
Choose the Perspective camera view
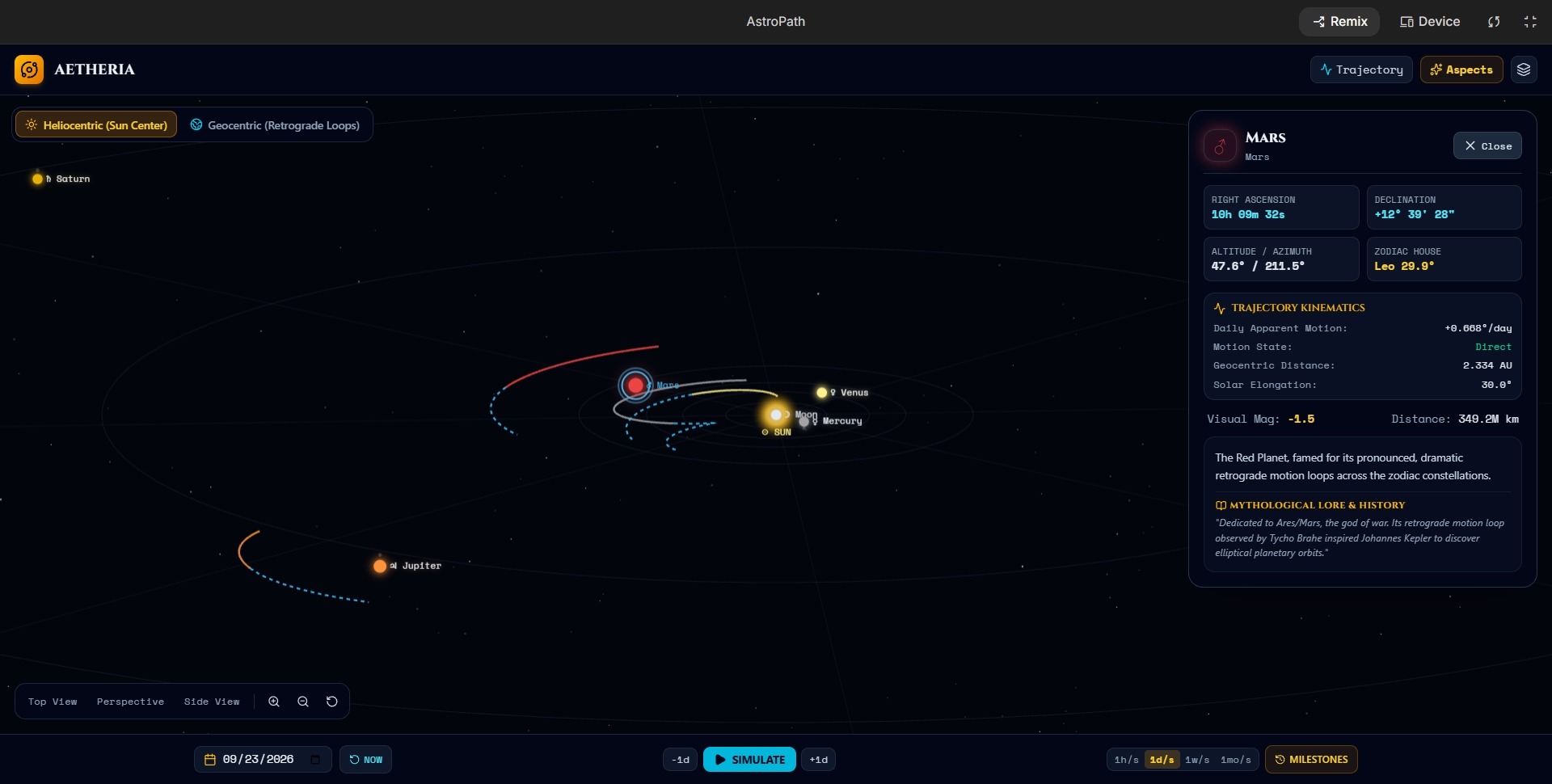coord(130,702)
